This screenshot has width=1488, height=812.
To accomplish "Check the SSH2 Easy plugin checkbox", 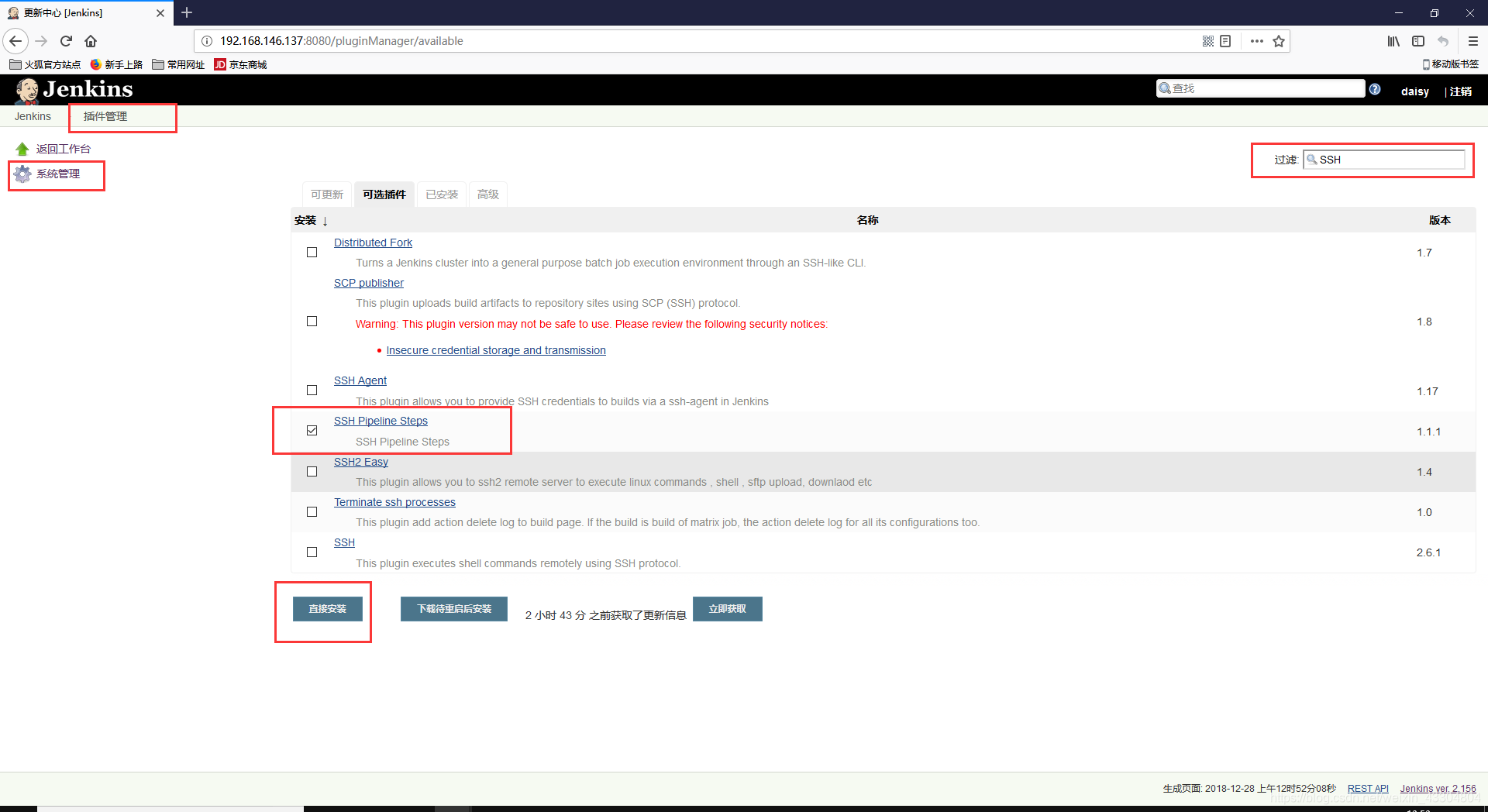I will pyautogui.click(x=312, y=472).
